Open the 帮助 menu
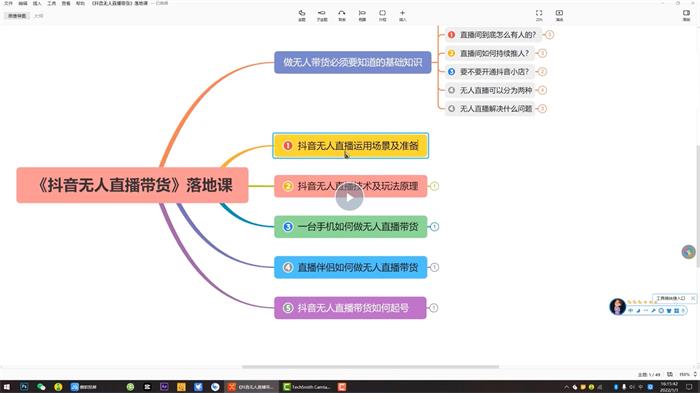The height and width of the screenshot is (393, 700). click(x=80, y=3)
